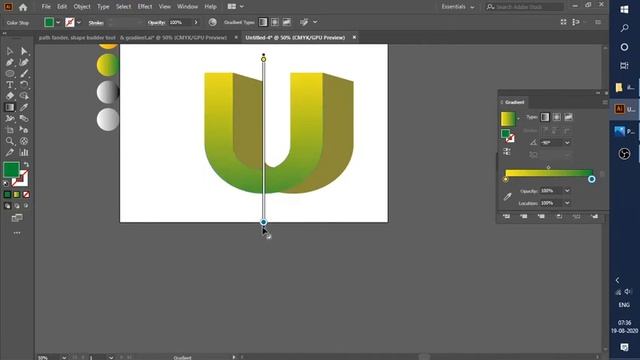640x360 pixels.
Task: Select the Curvature tool
Action: [x=24, y=62]
